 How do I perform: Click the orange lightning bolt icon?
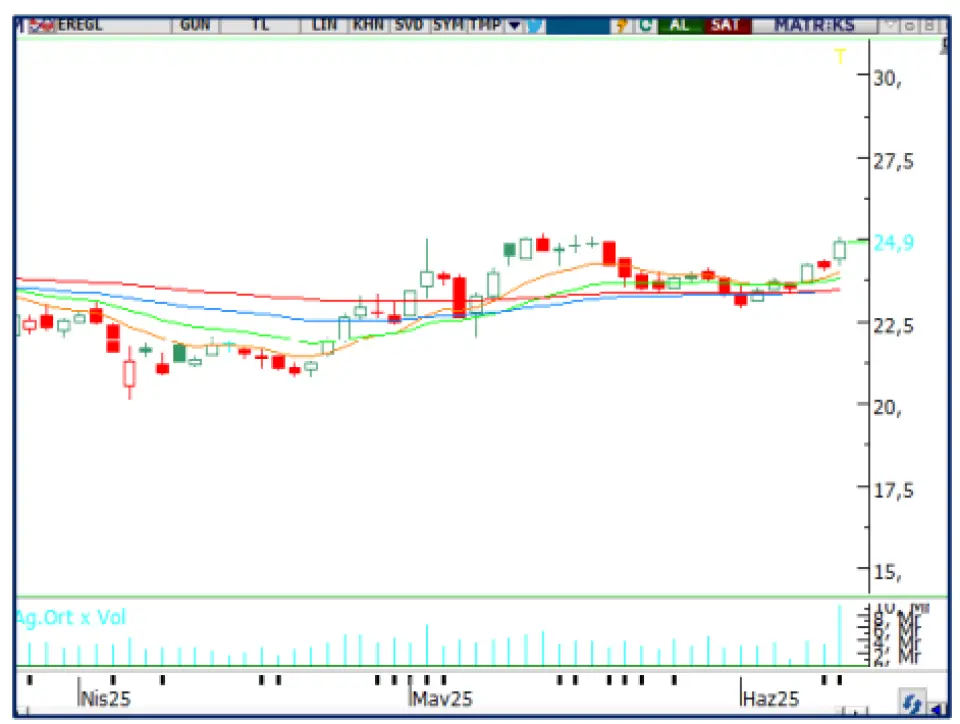point(621,25)
